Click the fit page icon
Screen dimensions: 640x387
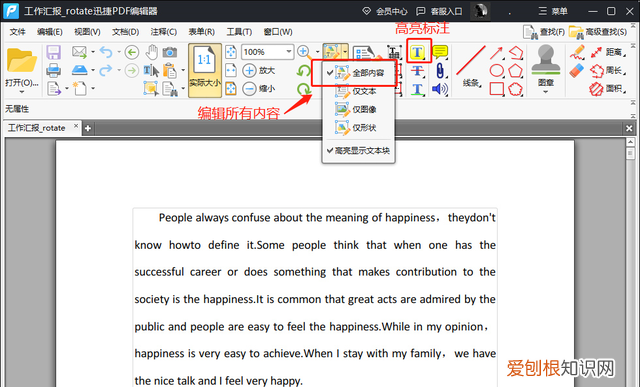(x=231, y=52)
